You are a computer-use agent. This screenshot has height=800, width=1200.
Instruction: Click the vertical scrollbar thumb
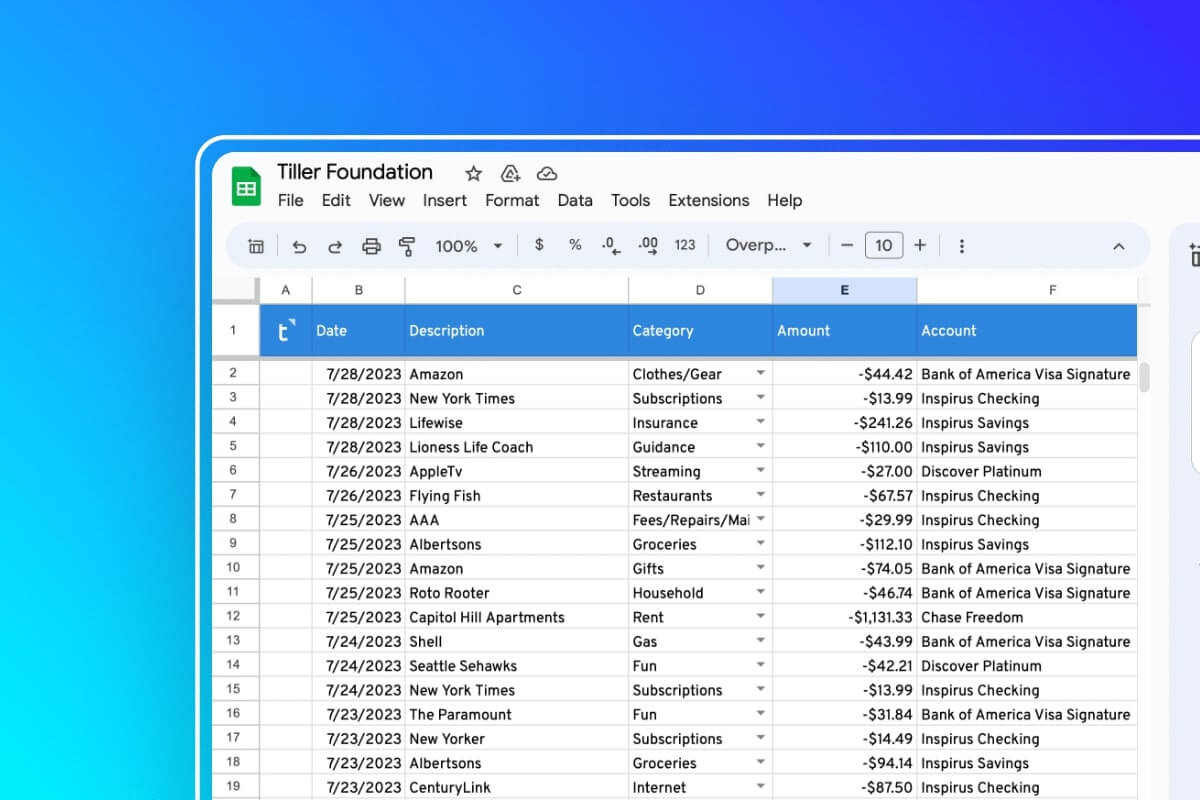[1144, 377]
